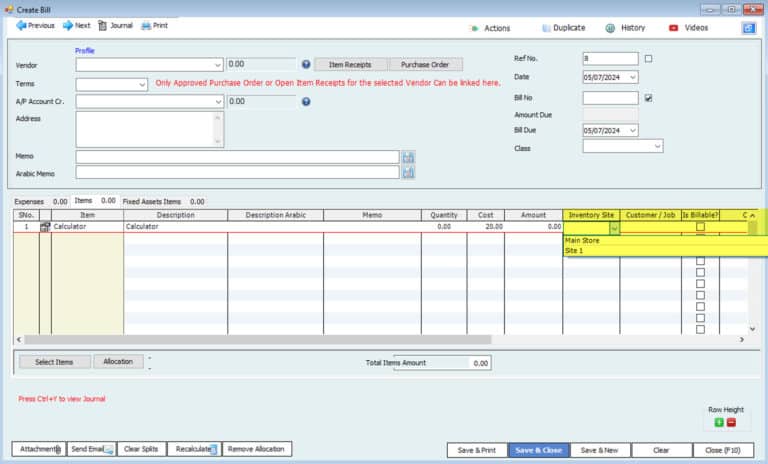Click the Next arrow icon
This screenshot has width=768, height=464.
point(67,25)
